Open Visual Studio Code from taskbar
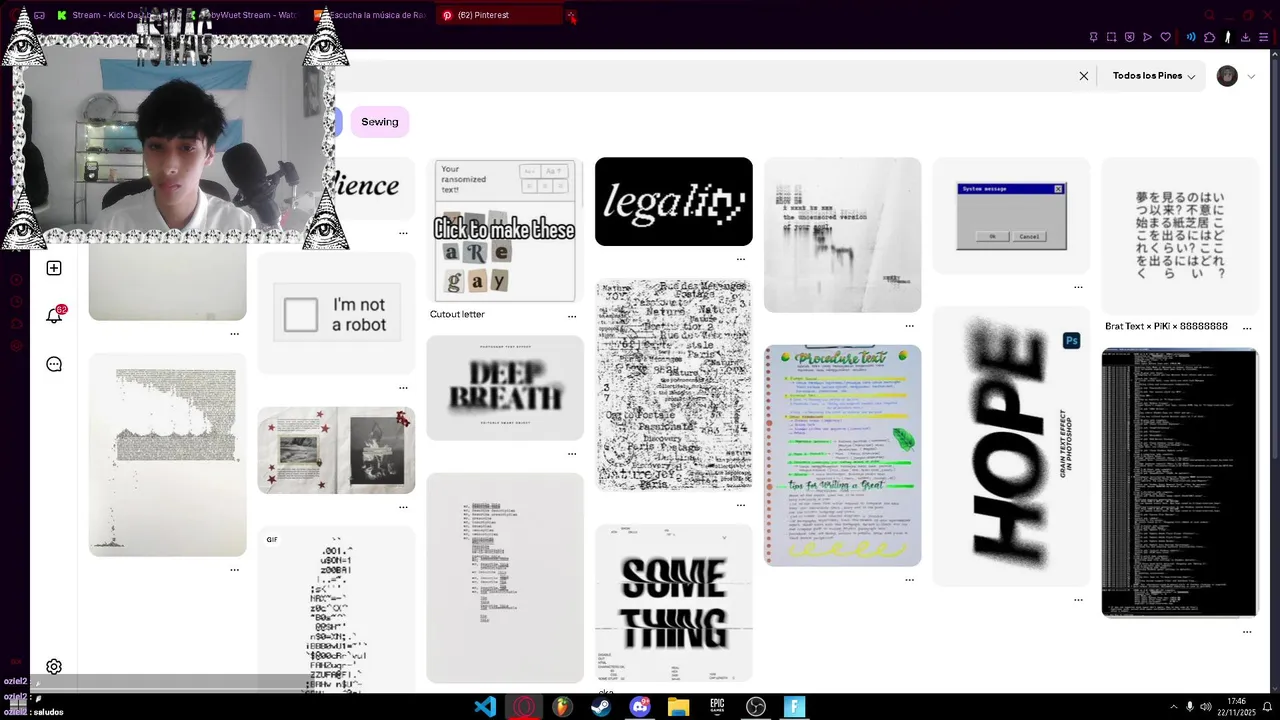The height and width of the screenshot is (720, 1280). 485,707
